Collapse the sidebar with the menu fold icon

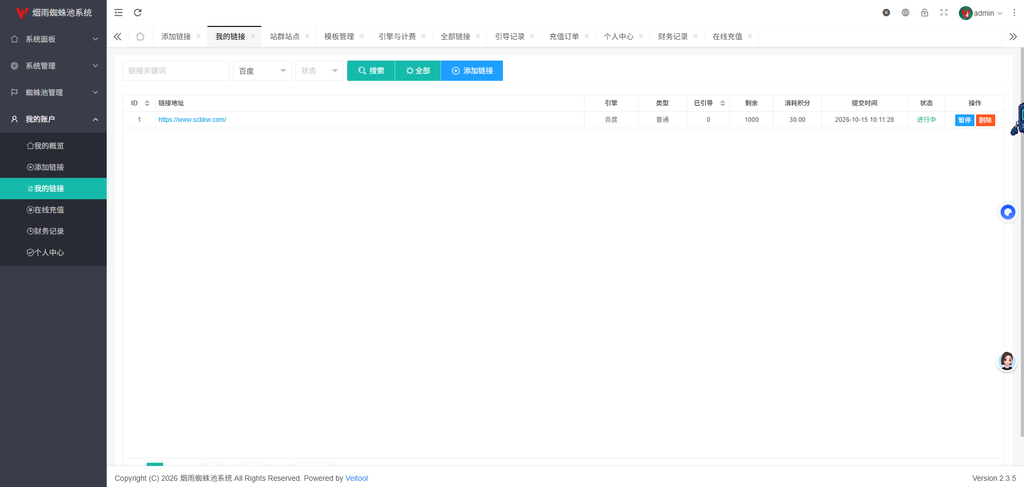click(118, 12)
